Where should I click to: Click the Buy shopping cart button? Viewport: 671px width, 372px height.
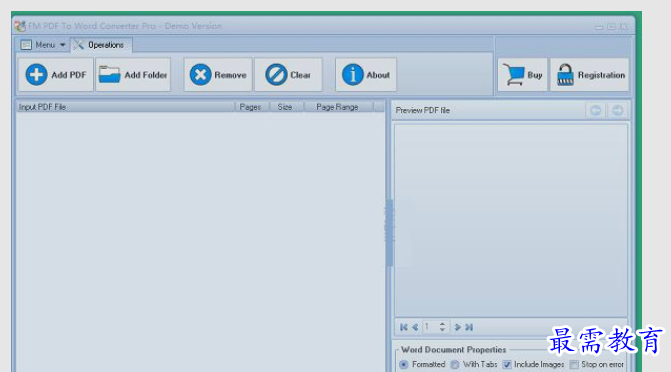(523, 75)
